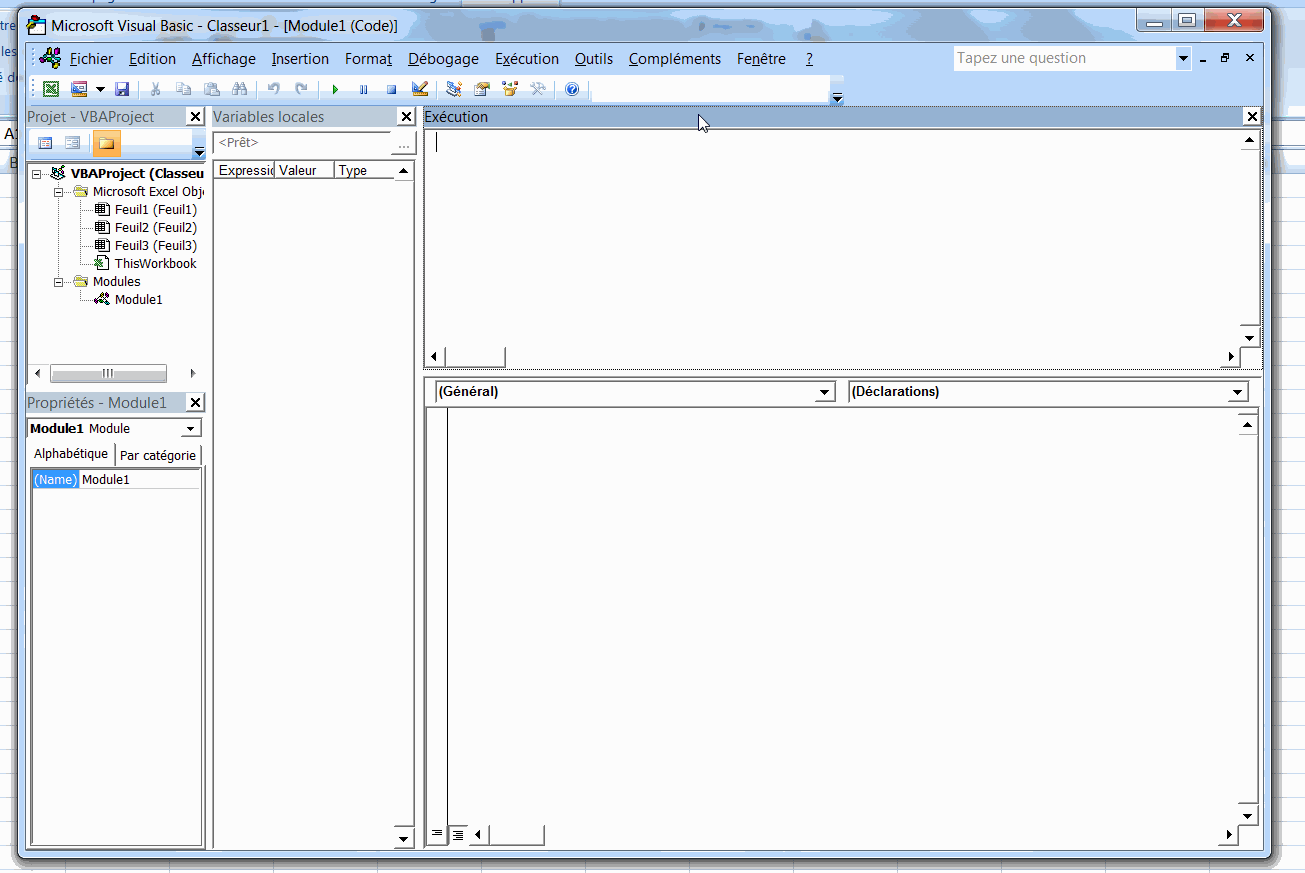Open the Fenêtre menu

click(761, 59)
